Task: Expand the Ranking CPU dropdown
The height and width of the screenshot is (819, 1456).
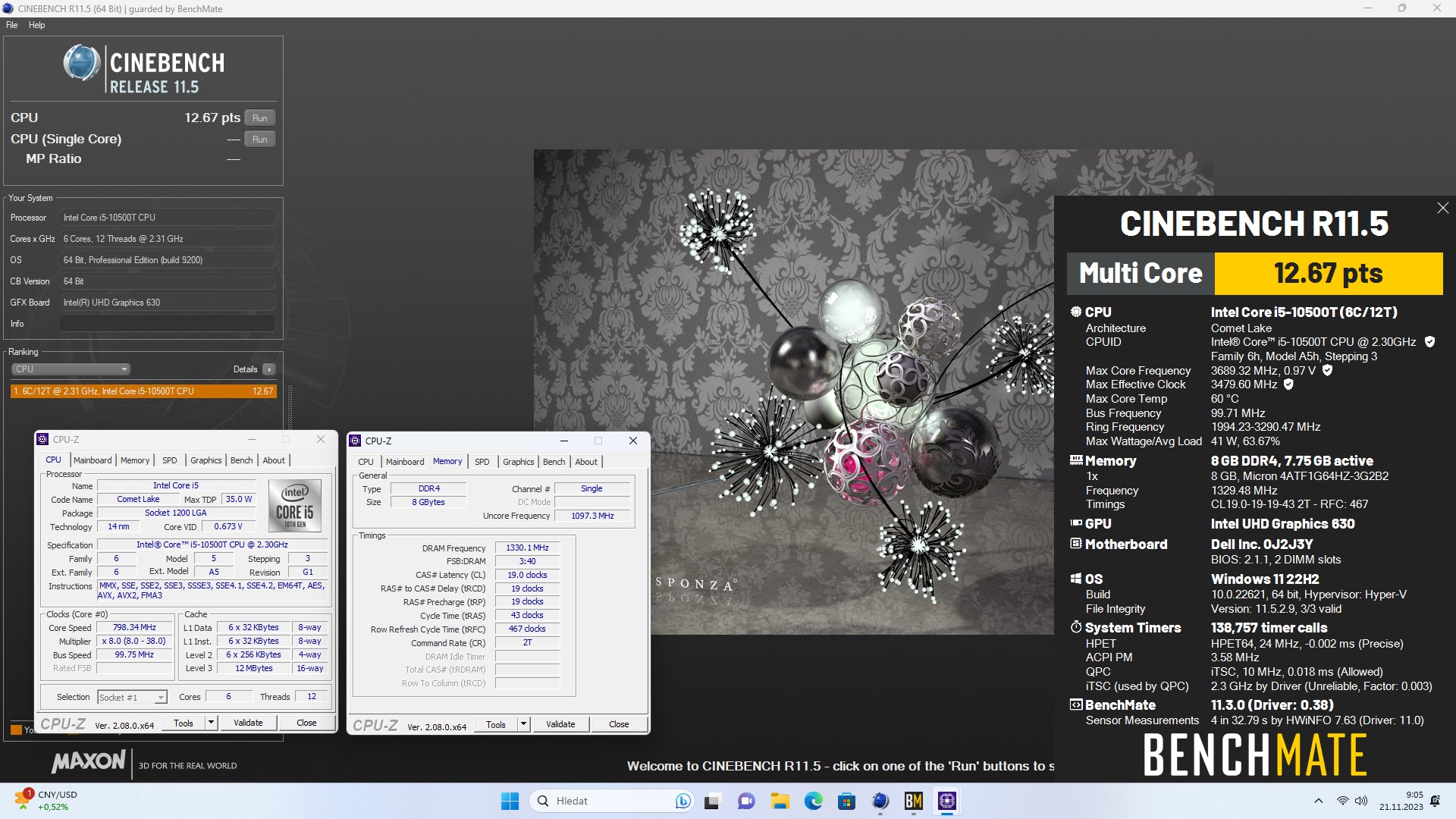Action: [71, 369]
